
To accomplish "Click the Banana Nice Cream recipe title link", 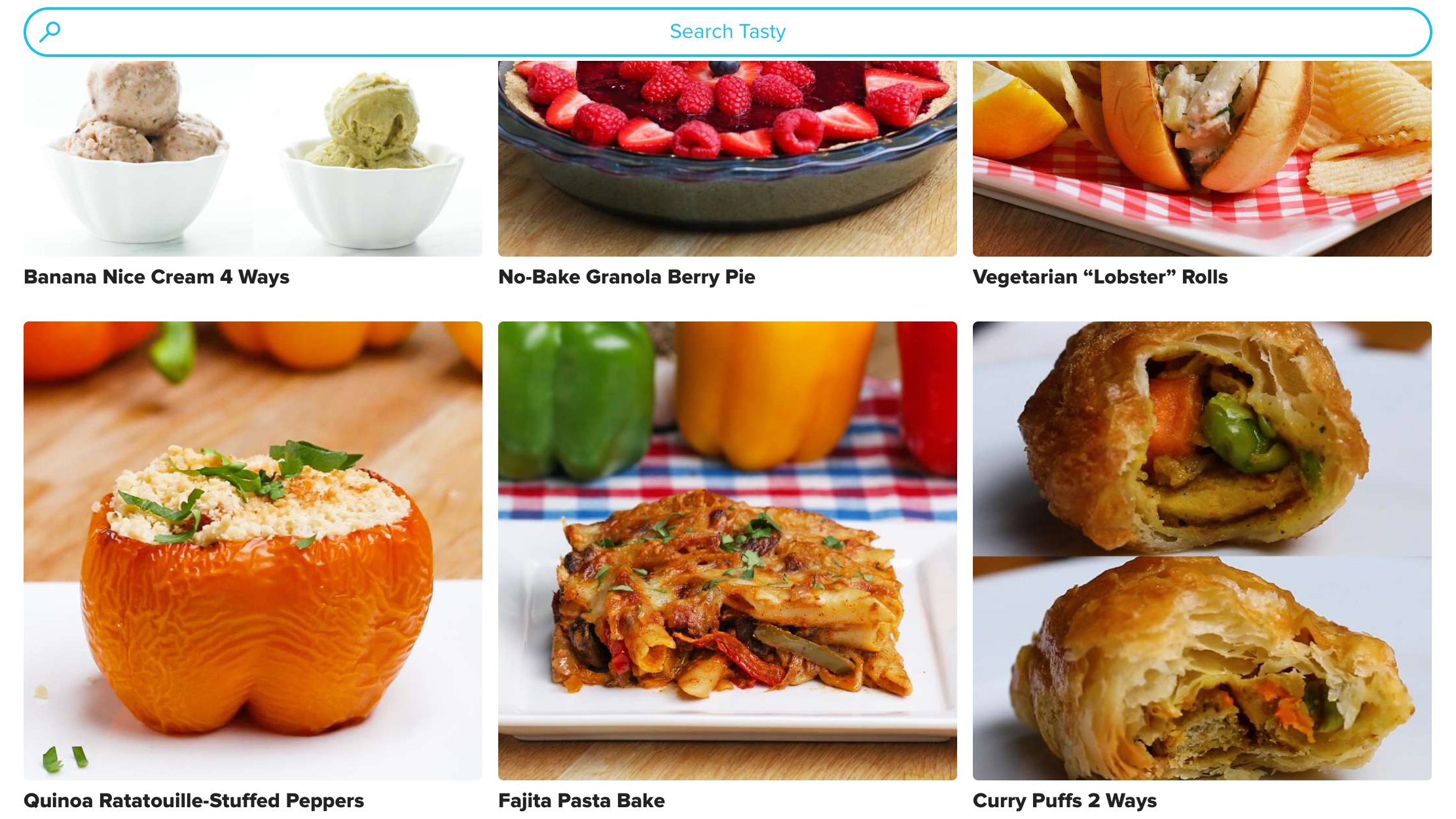I will pyautogui.click(x=156, y=277).
